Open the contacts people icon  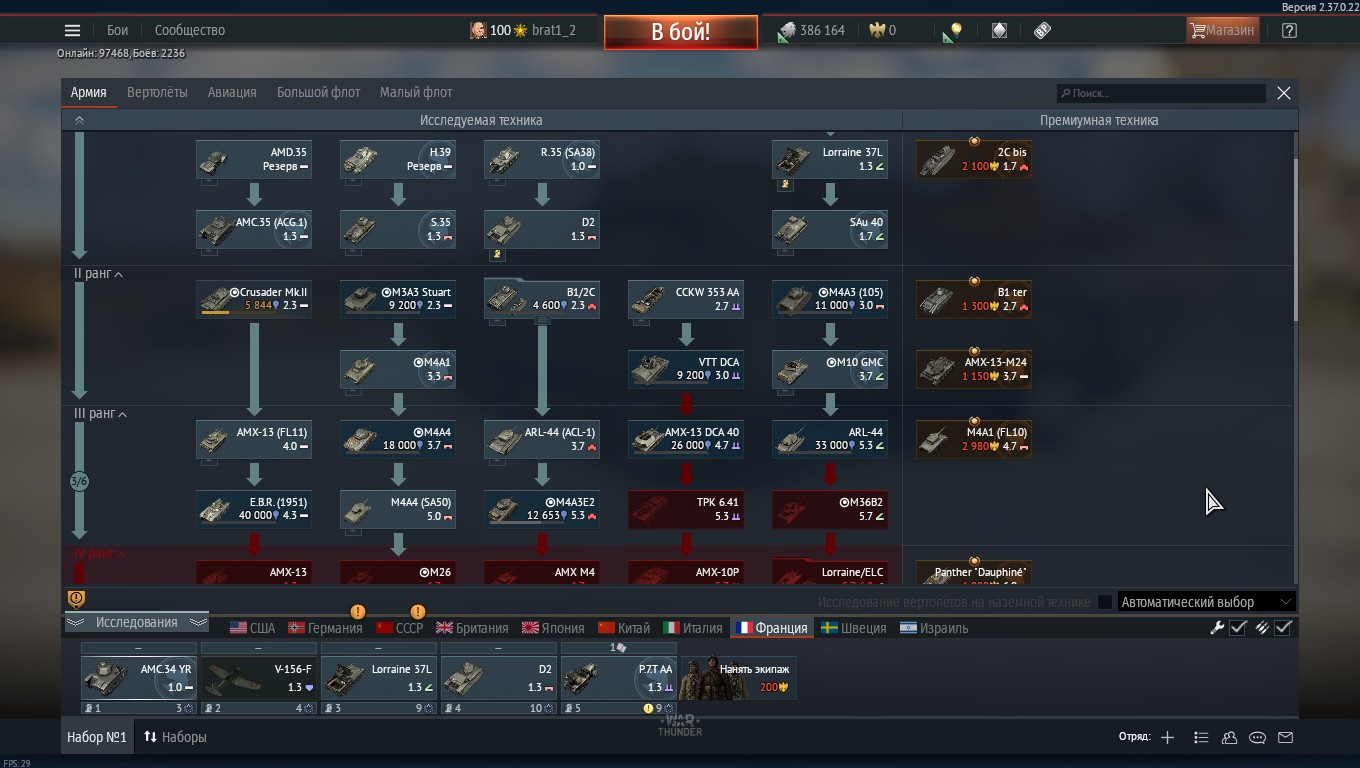click(x=1229, y=737)
